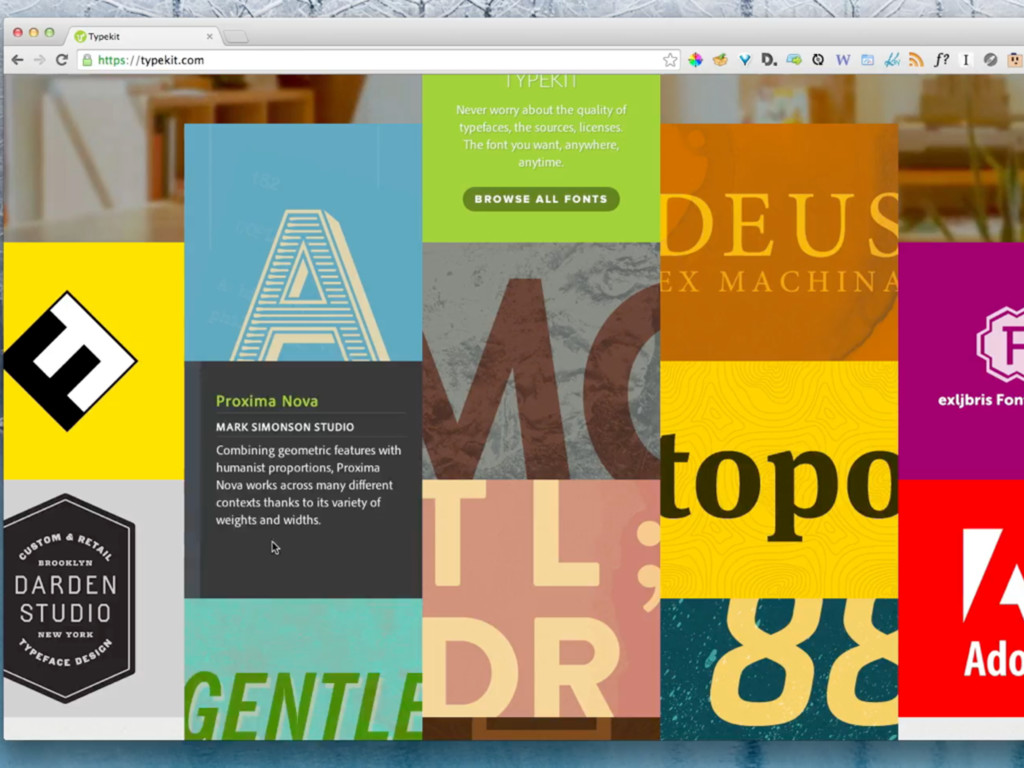1024x768 pixels.
Task: Open the 'D.' extension icon
Action: (769, 60)
